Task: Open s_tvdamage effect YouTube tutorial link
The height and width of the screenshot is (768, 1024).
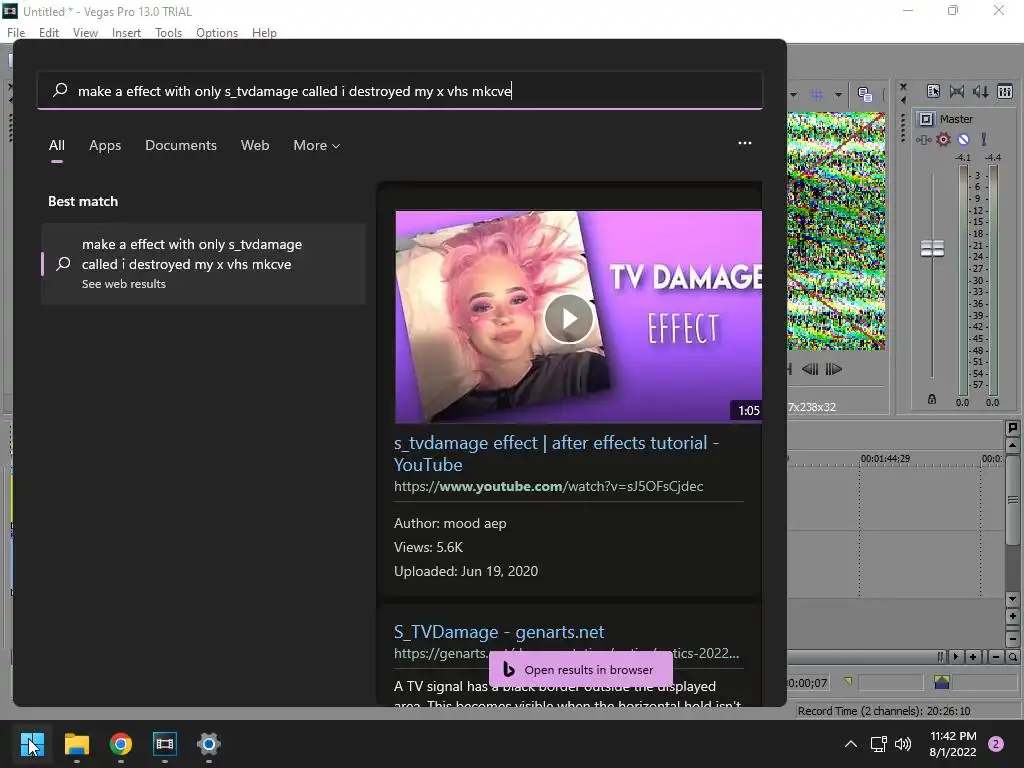Action: pyautogui.click(x=556, y=453)
